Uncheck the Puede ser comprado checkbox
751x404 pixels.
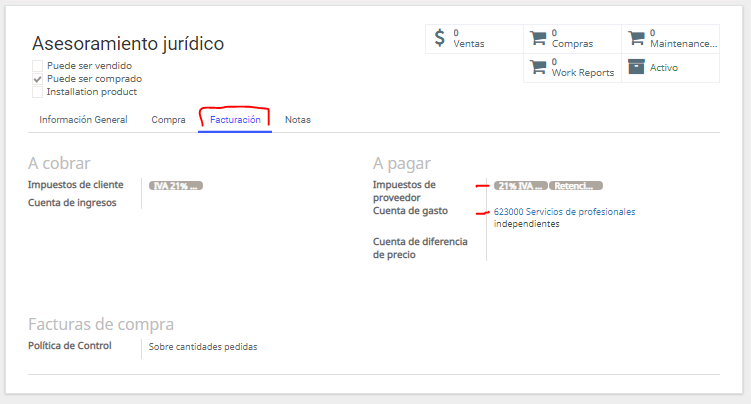point(37,79)
